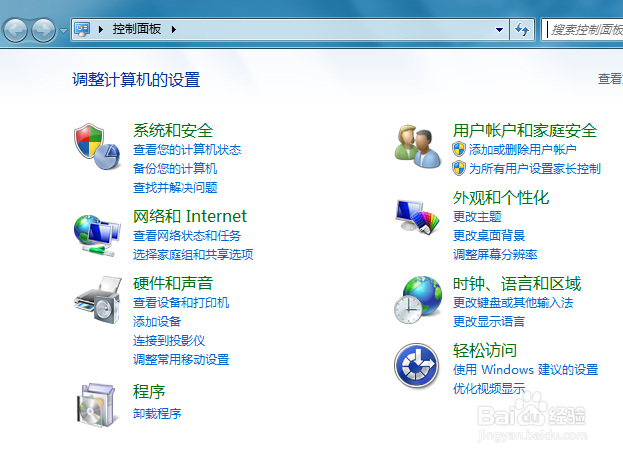Click 添加或删除用户帐户 link
The width and height of the screenshot is (623, 457).
(x=522, y=150)
